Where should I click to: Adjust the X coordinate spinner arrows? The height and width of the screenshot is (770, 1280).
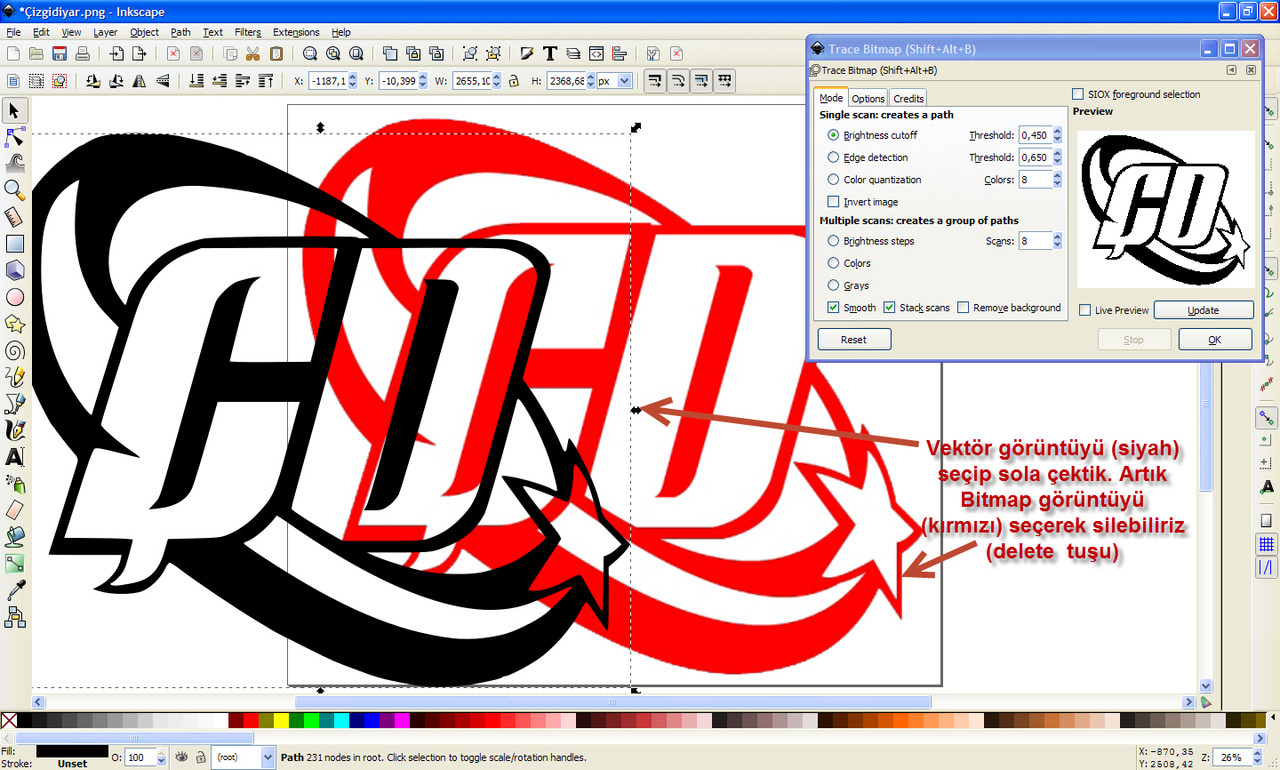click(x=352, y=81)
